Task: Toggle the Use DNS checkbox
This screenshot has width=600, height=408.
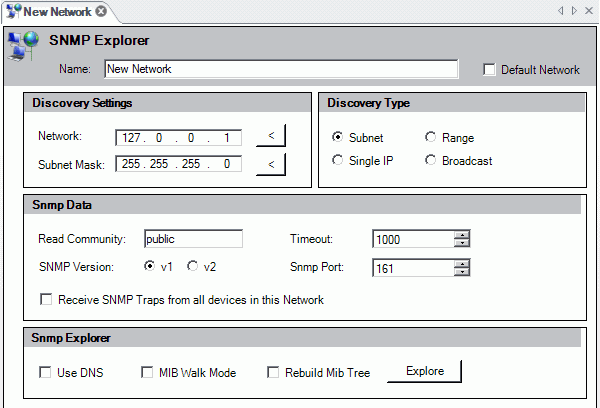Action: coord(45,373)
